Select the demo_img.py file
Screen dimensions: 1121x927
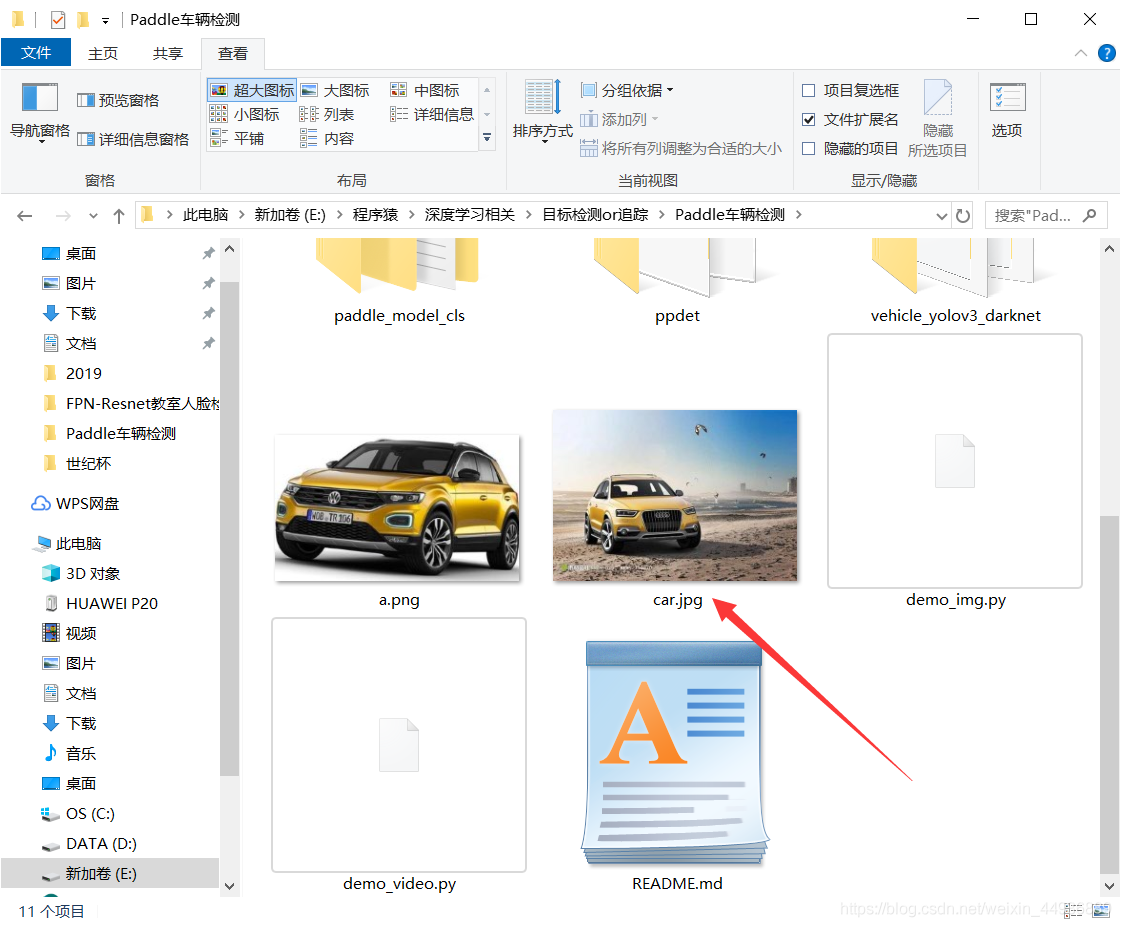coord(954,472)
